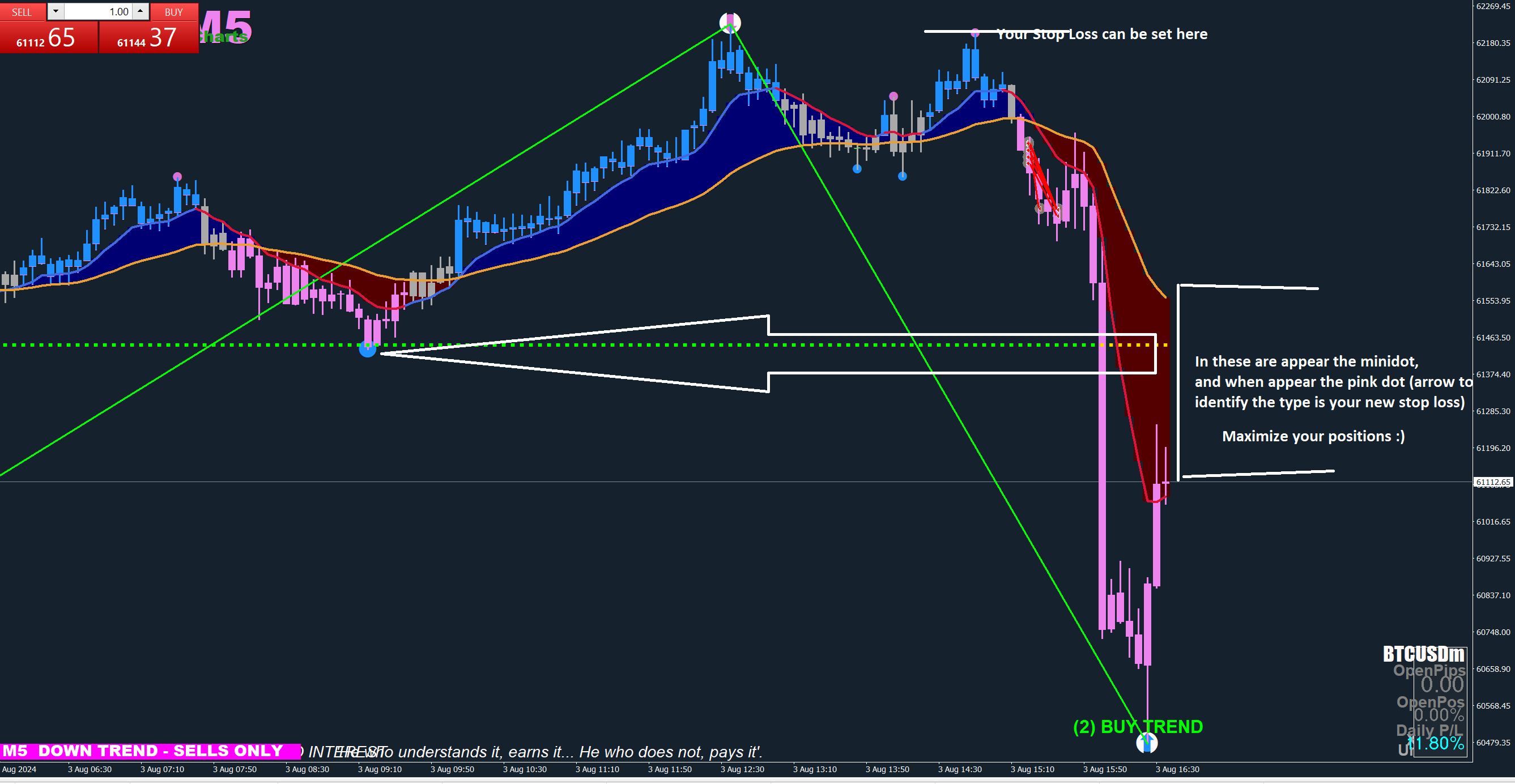Click 'M5 DOWN TREND - SELLS ONLY' banner
The height and width of the screenshot is (784, 1515).
[x=150, y=751]
